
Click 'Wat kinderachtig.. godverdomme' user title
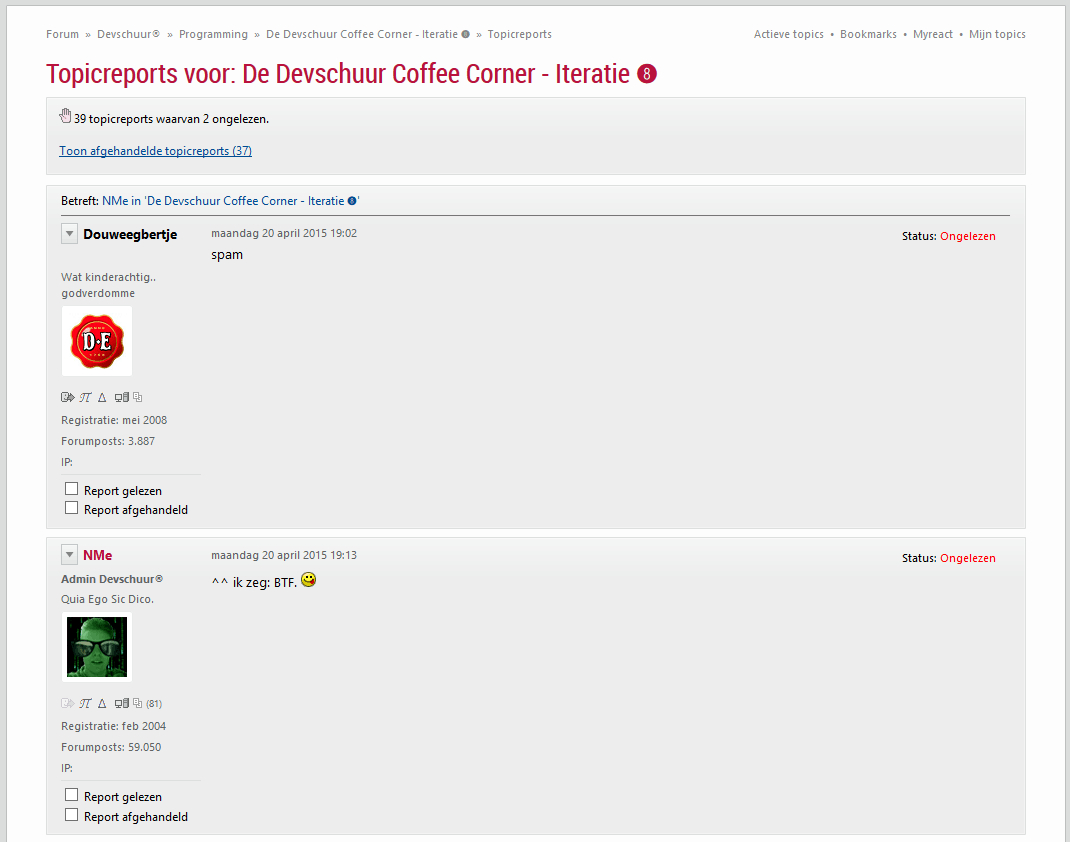click(109, 285)
